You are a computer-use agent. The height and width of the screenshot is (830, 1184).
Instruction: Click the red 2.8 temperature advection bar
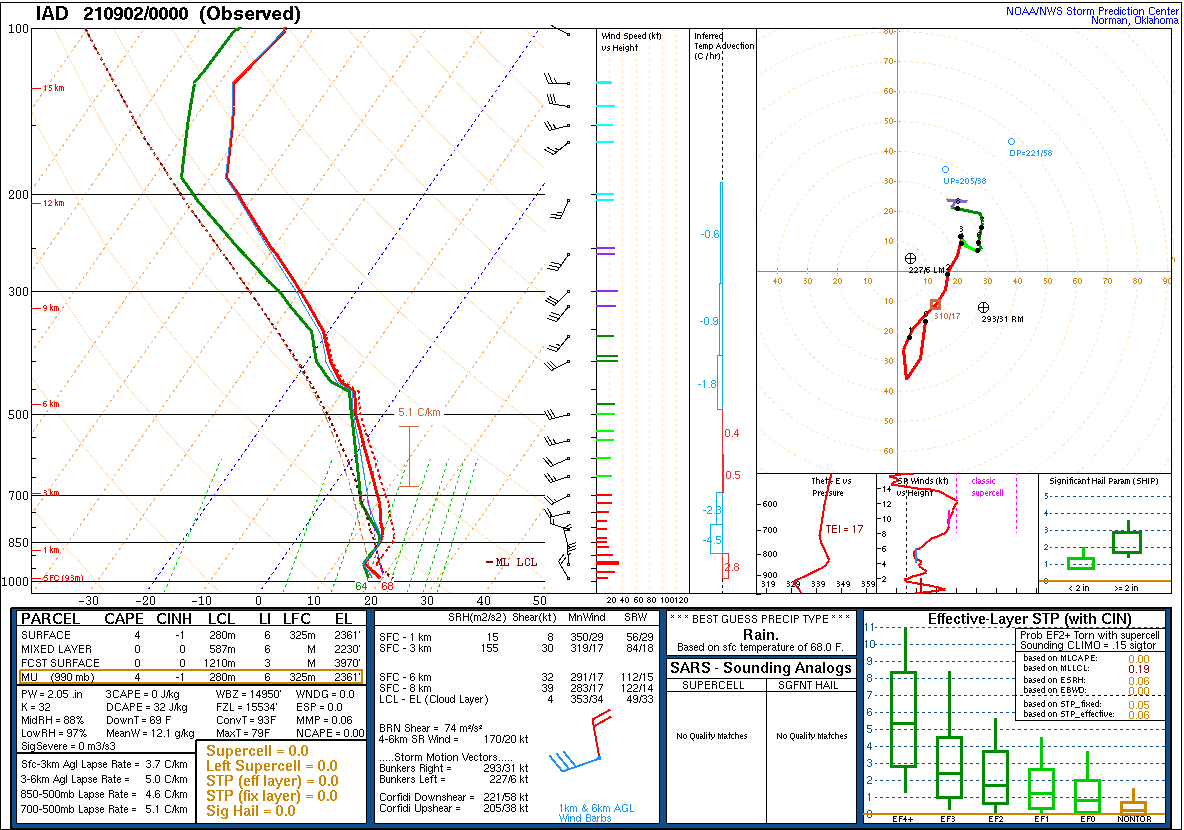click(726, 567)
